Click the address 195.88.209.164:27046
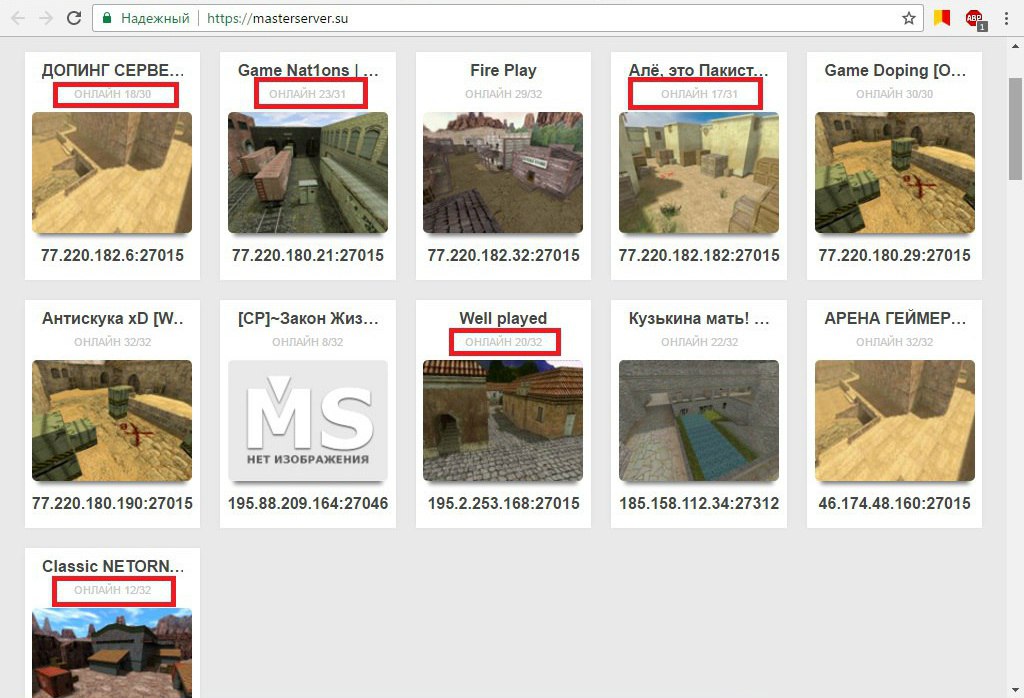1024x698 pixels. click(x=308, y=503)
